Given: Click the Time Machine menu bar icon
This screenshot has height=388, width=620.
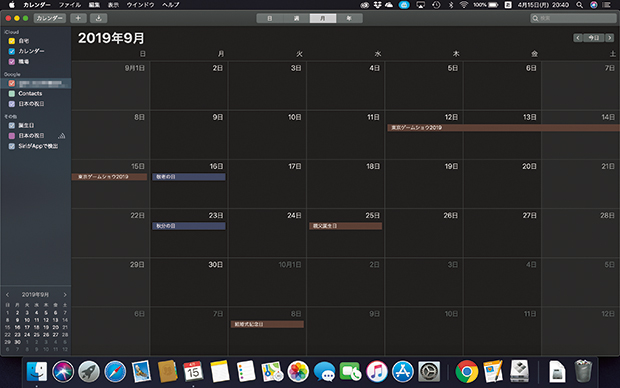Looking at the screenshot, I should click(x=436, y=5).
